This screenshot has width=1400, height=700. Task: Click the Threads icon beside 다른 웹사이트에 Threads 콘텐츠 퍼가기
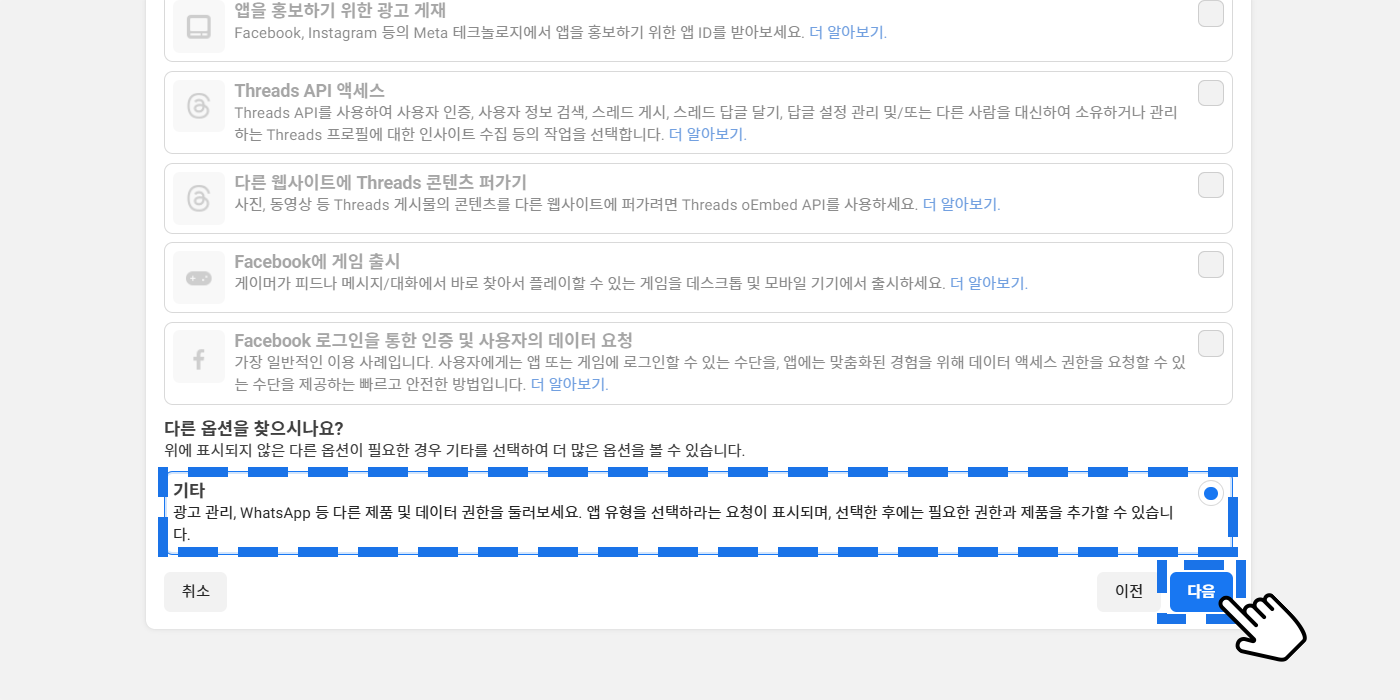pos(199,198)
